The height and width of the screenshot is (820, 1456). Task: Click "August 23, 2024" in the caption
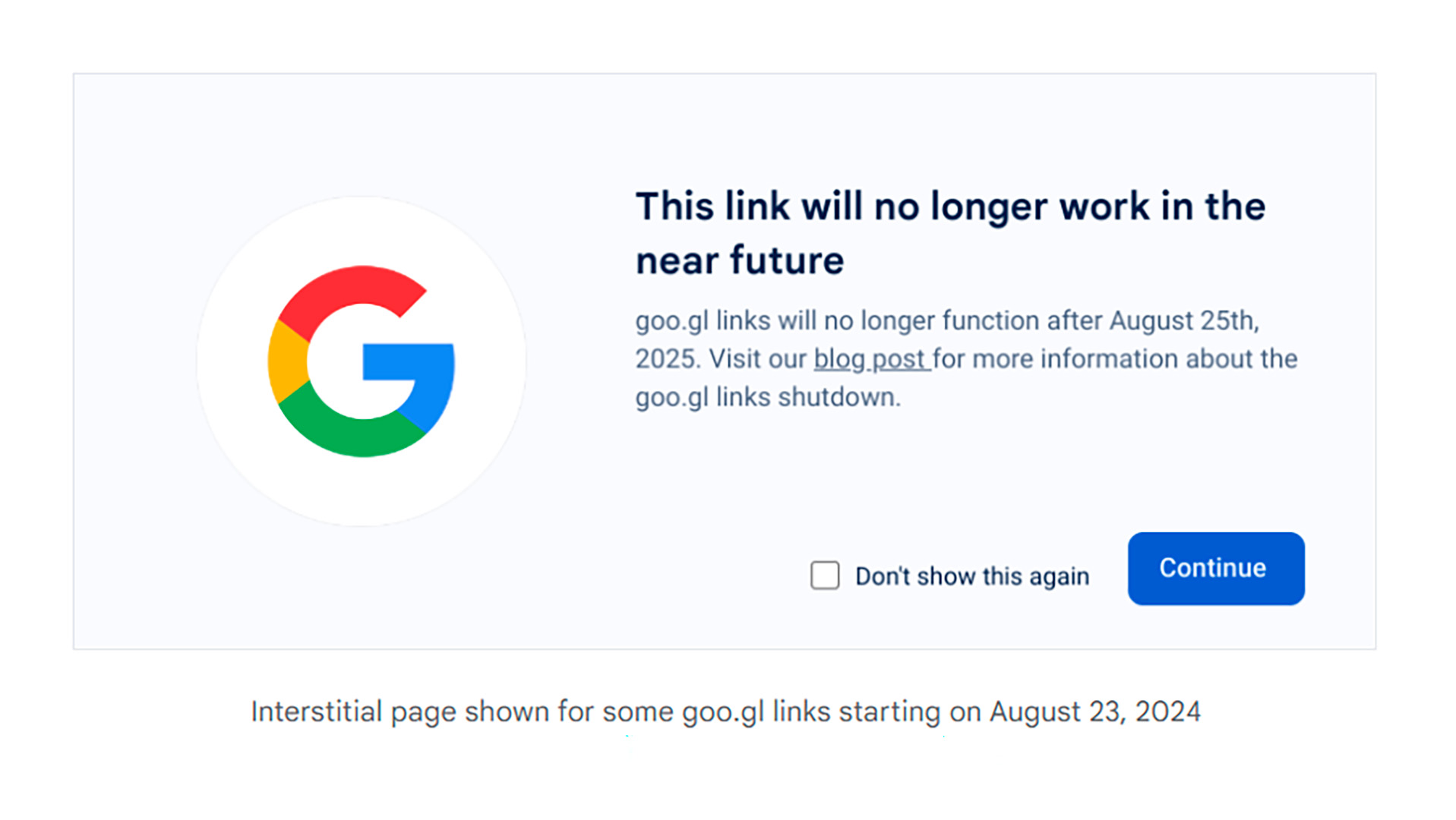click(1094, 711)
